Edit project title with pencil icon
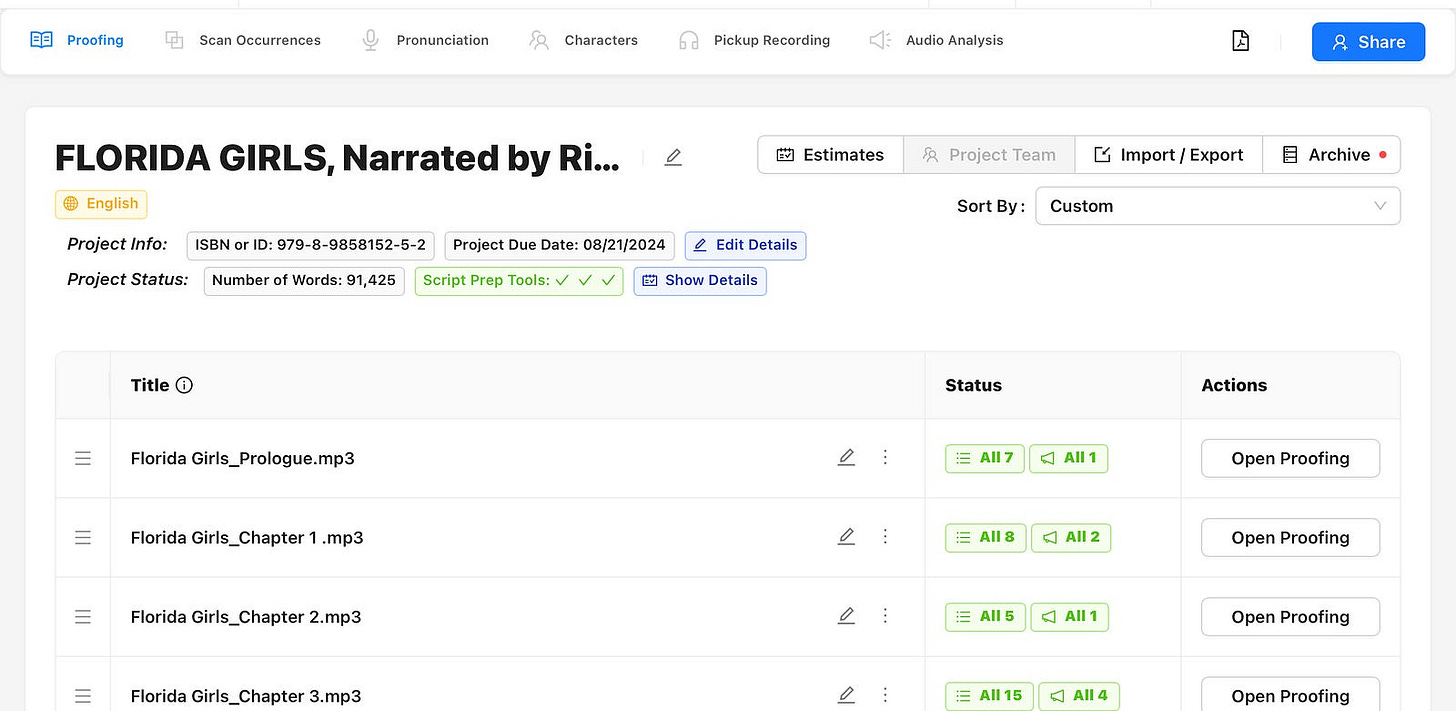The height and width of the screenshot is (711, 1456). pyautogui.click(x=673, y=157)
